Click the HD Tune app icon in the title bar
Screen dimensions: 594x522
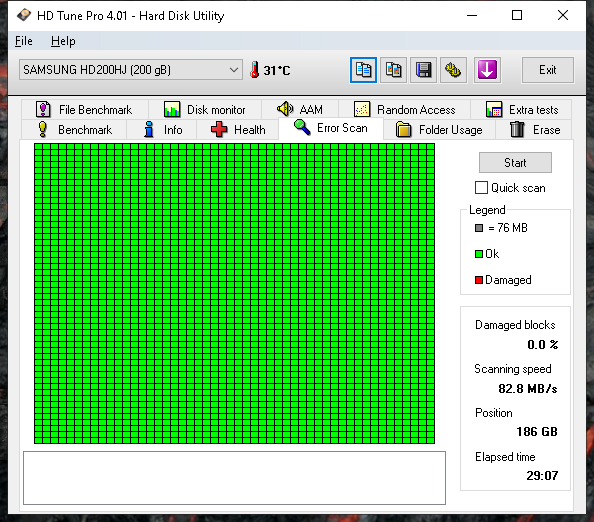click(x=24, y=15)
